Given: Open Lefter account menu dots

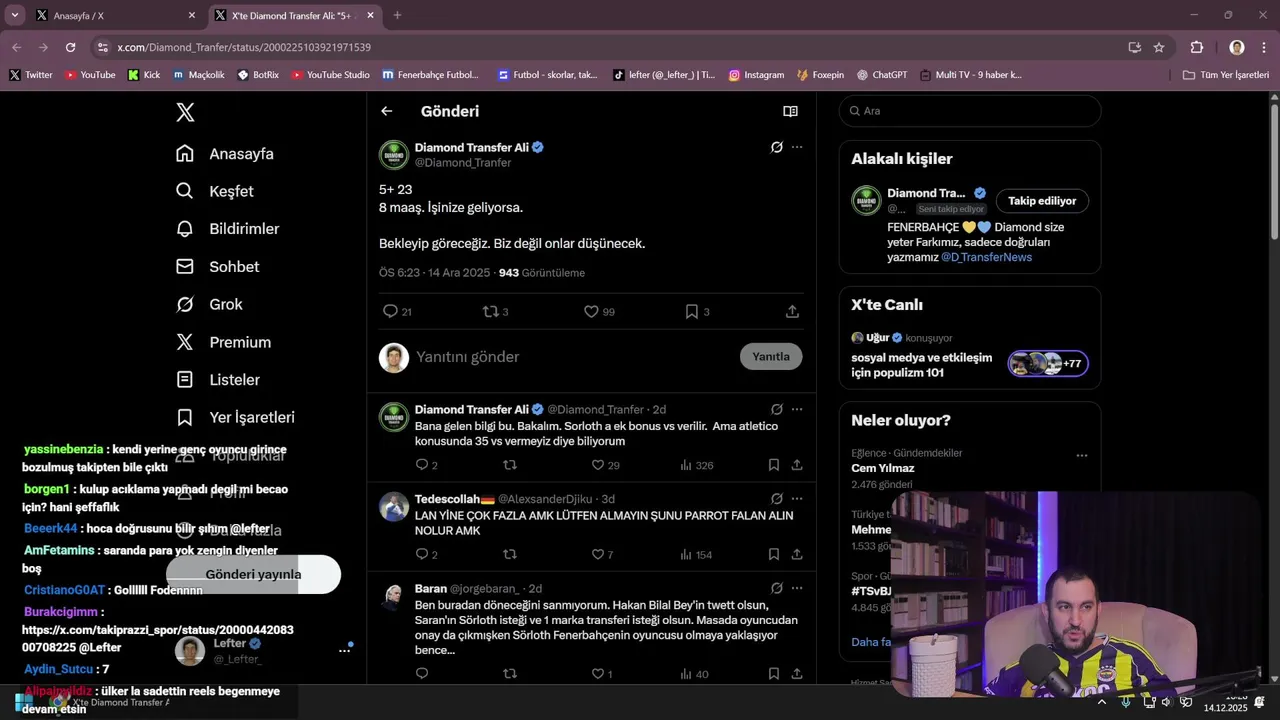Looking at the screenshot, I should coord(344,650).
